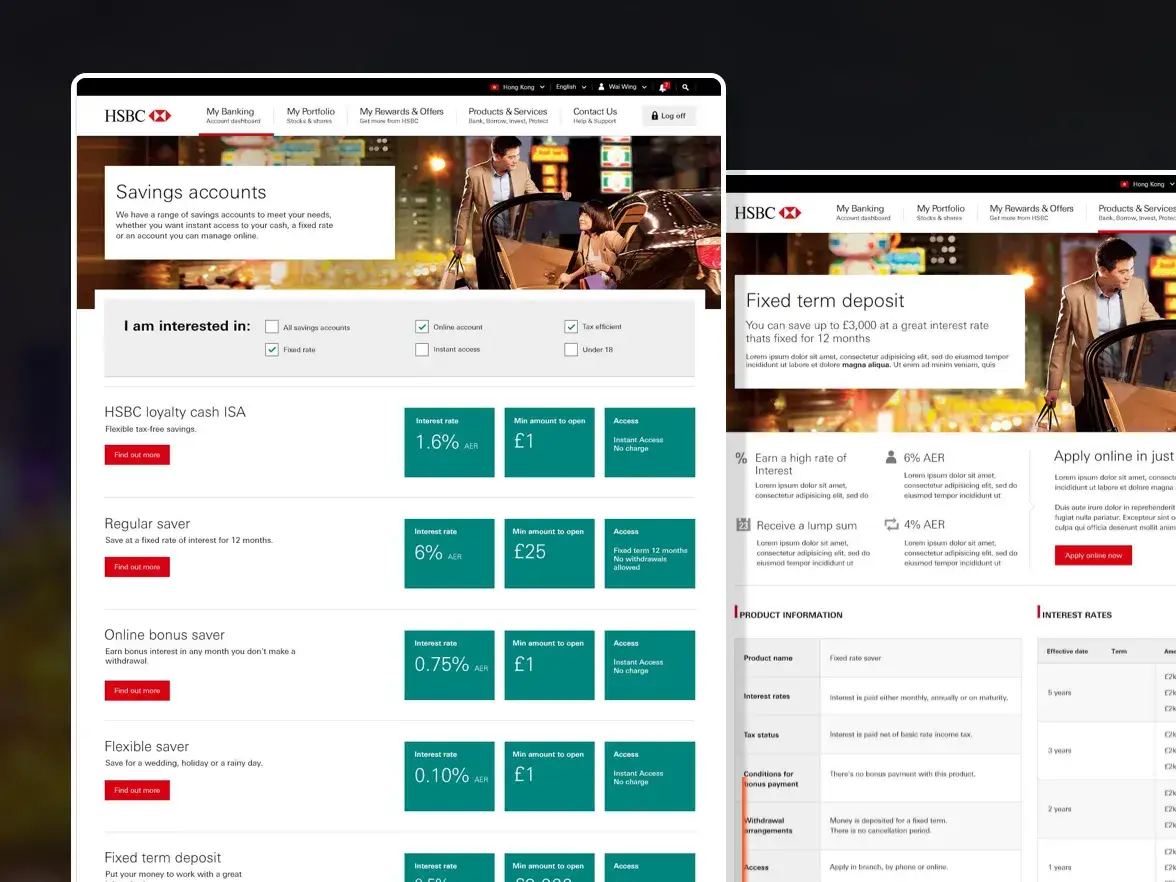Viewport: 1176px width, 882px height.
Task: Click the 1.6% AER interest rate tile
Action: pyautogui.click(x=449, y=442)
